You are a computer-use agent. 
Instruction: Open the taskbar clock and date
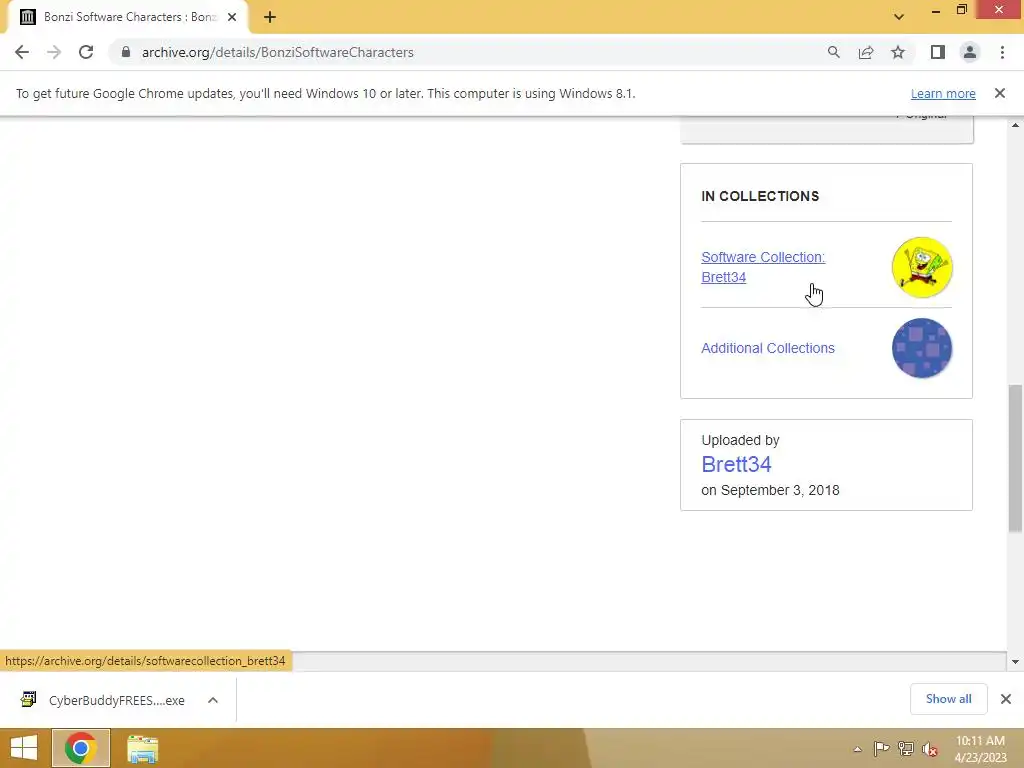coord(980,749)
